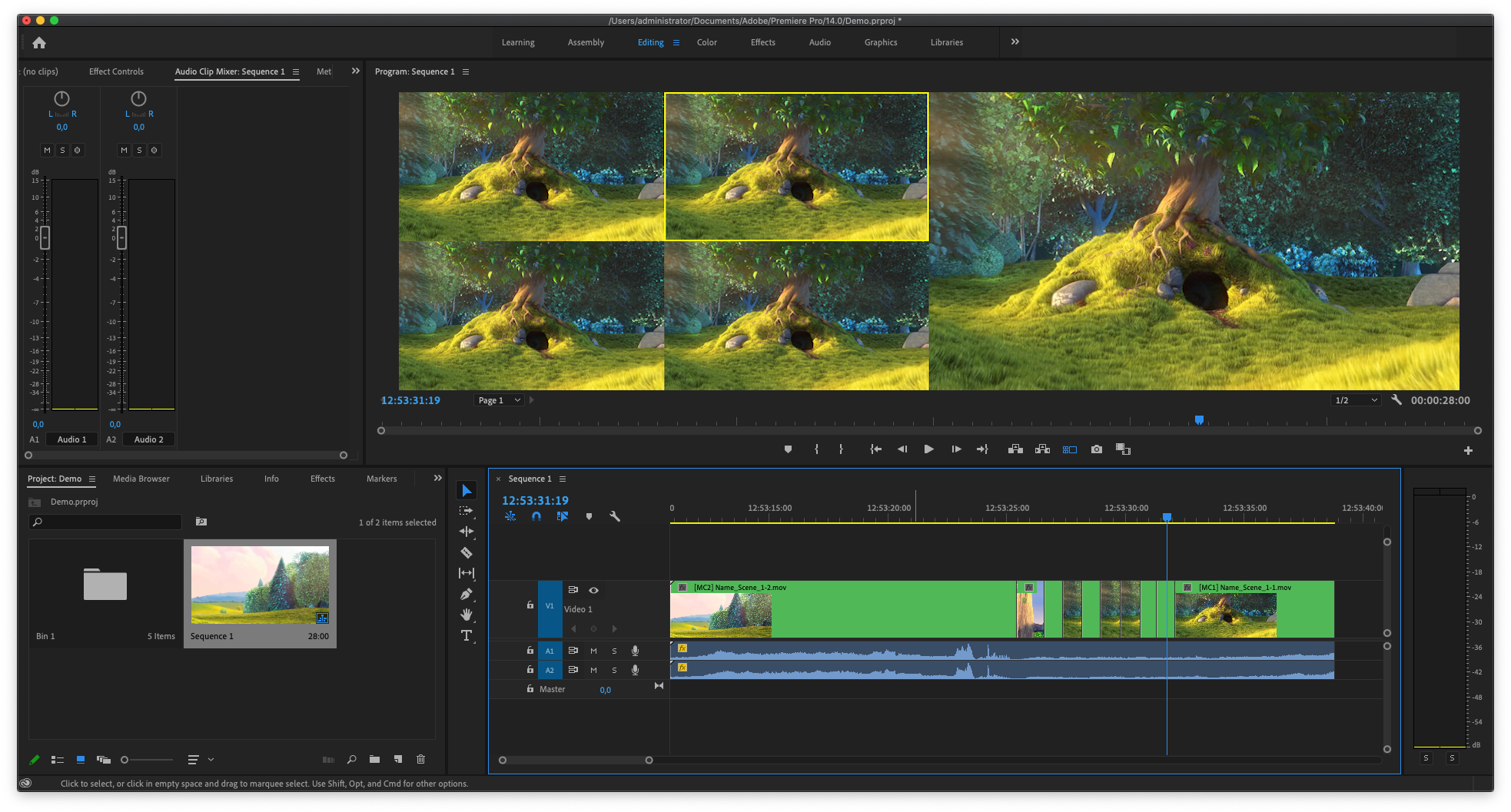
Task: Switch Project panel to icon view
Action: [81, 760]
